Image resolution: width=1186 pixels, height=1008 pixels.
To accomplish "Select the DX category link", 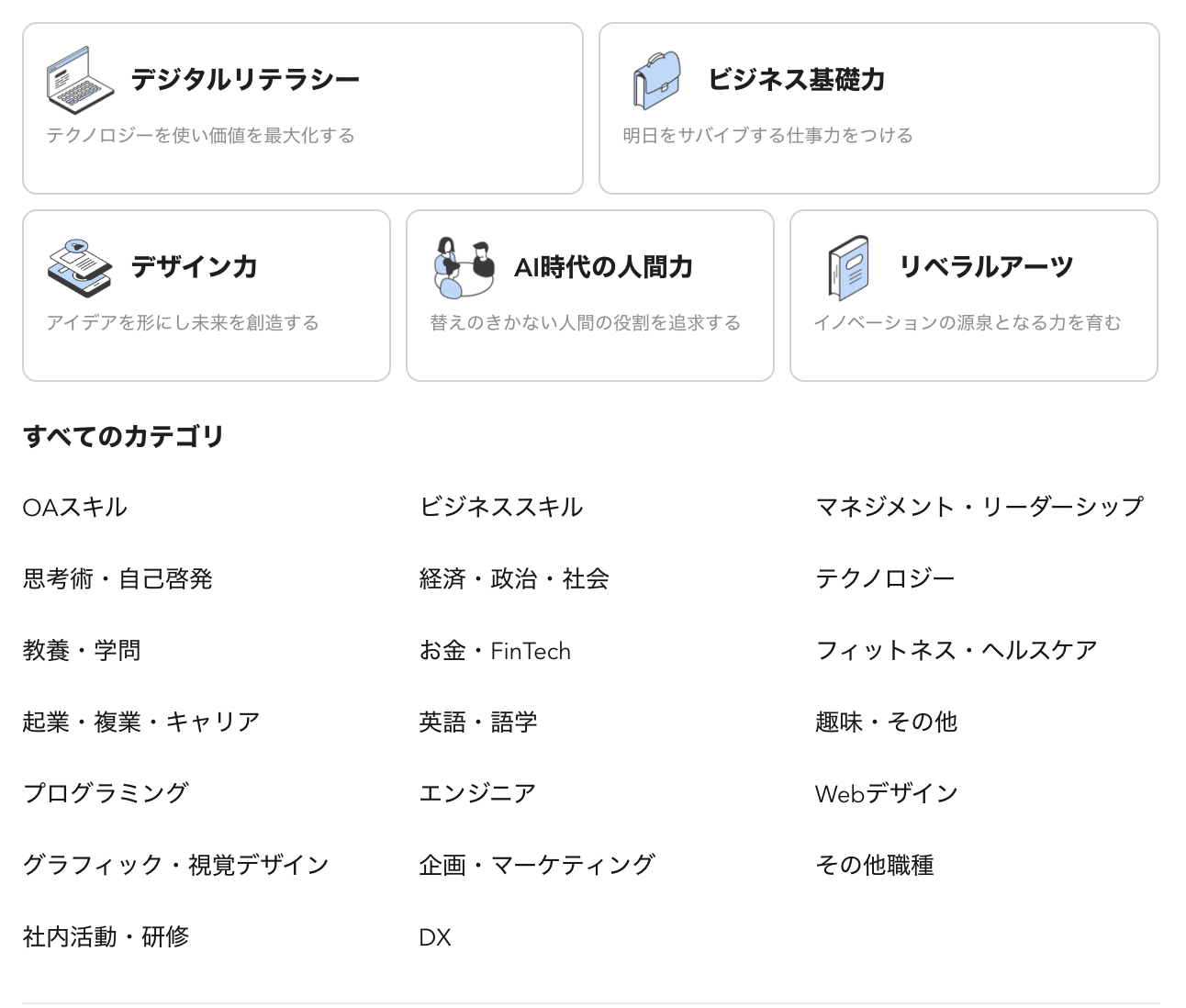I will point(435,937).
